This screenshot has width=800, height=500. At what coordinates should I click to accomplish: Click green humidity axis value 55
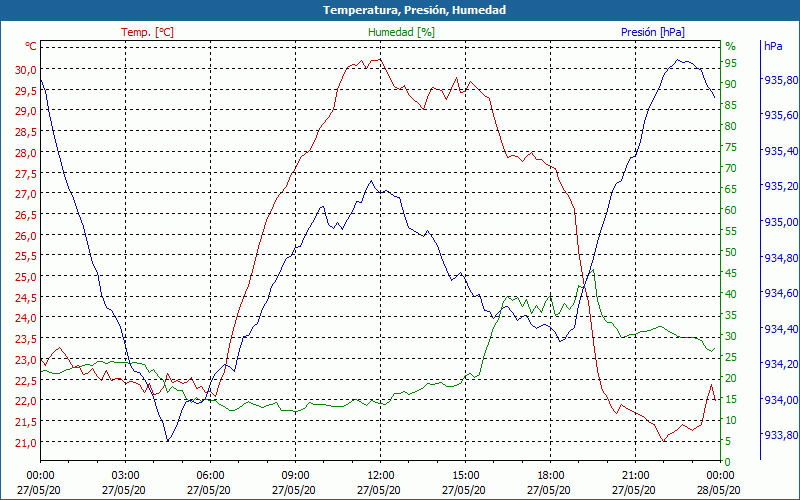[x=731, y=231]
